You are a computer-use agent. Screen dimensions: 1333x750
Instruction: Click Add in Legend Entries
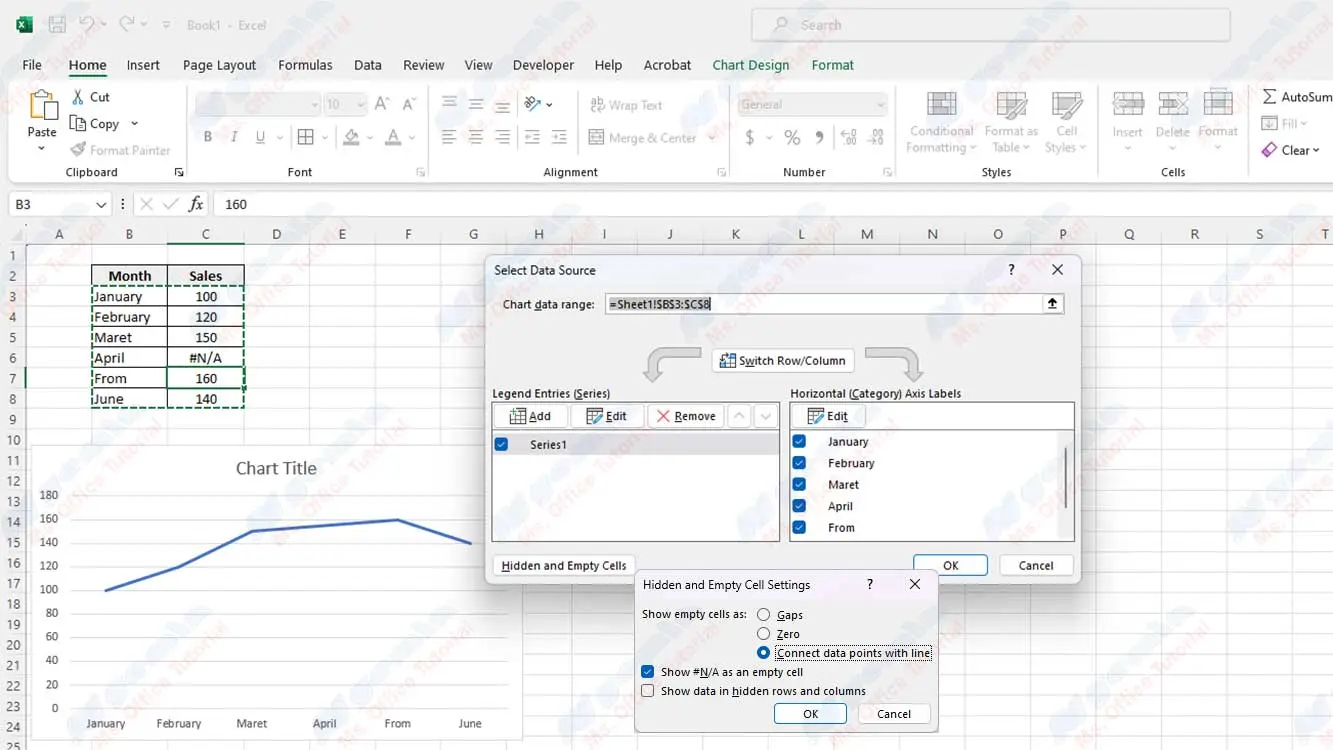coord(530,416)
